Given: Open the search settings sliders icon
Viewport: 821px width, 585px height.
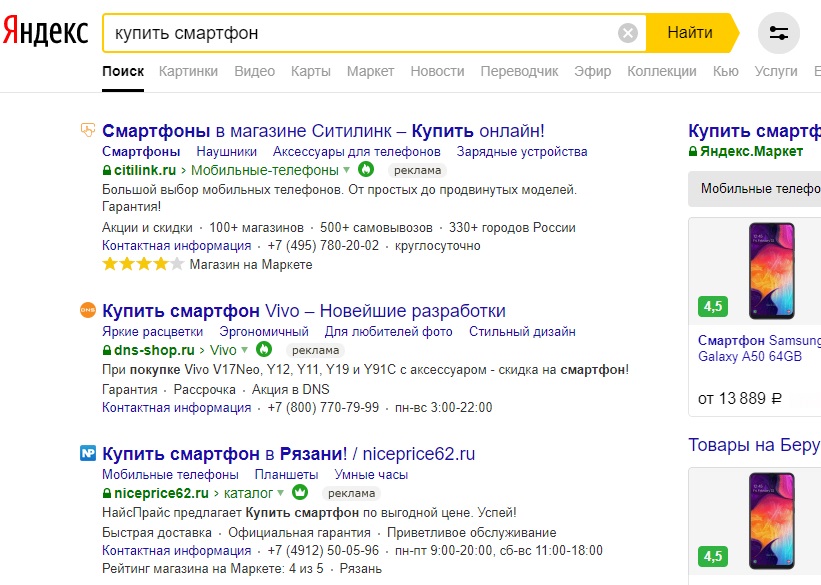Looking at the screenshot, I should [779, 33].
